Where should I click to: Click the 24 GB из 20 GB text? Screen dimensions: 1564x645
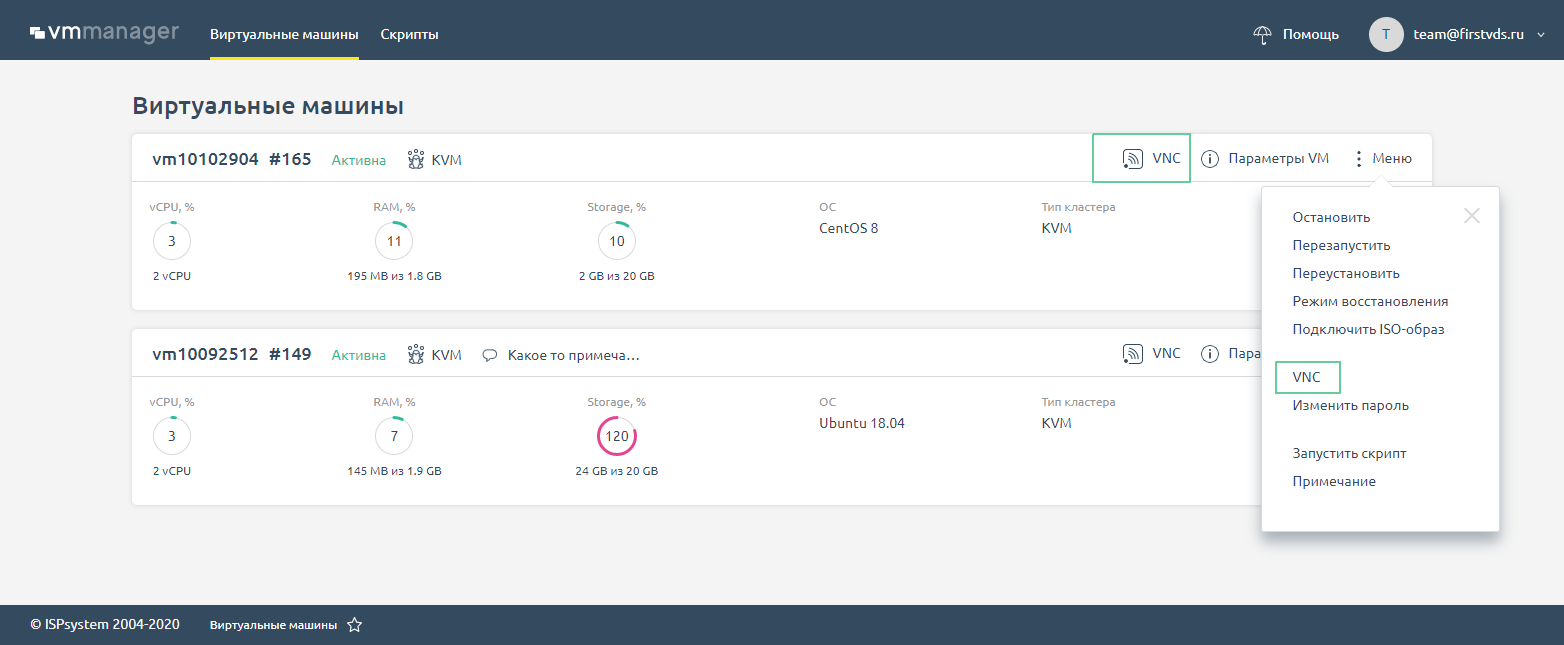tap(617, 471)
